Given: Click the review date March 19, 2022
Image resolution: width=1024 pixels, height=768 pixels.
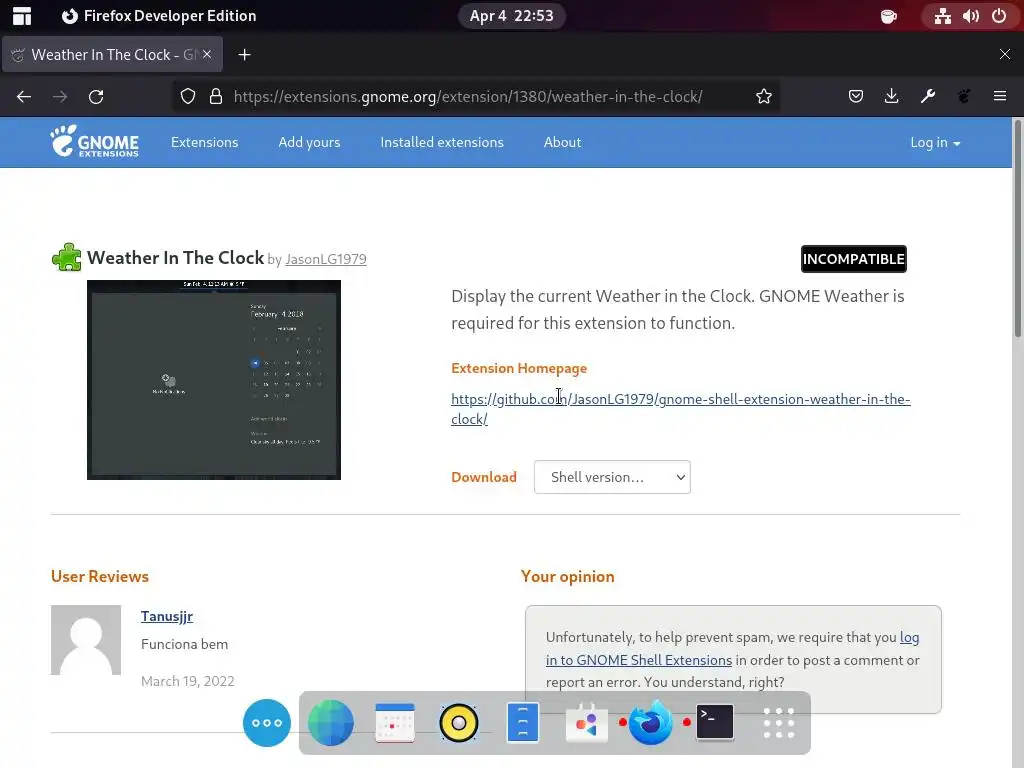Looking at the screenshot, I should 187,681.
